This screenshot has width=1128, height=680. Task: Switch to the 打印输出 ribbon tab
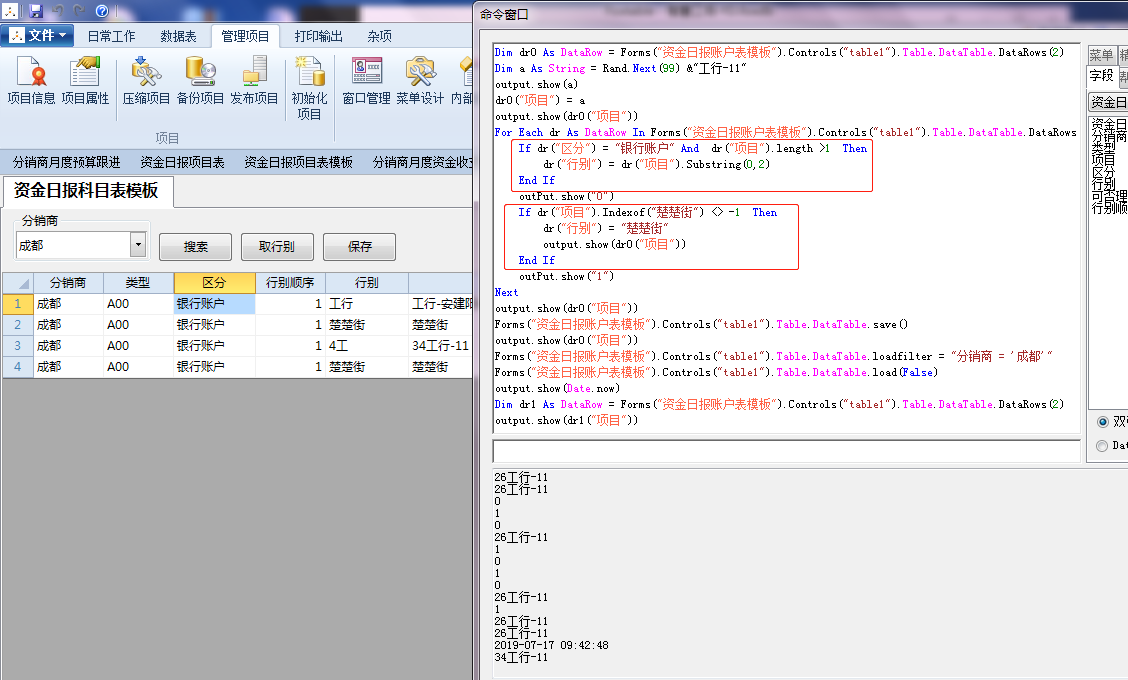[x=318, y=36]
